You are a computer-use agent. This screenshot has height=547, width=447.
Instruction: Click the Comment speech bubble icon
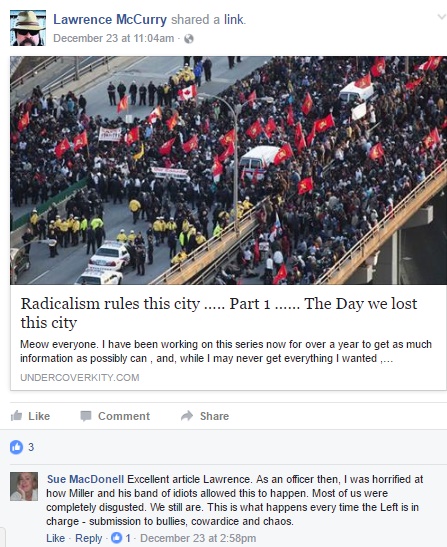(x=85, y=416)
